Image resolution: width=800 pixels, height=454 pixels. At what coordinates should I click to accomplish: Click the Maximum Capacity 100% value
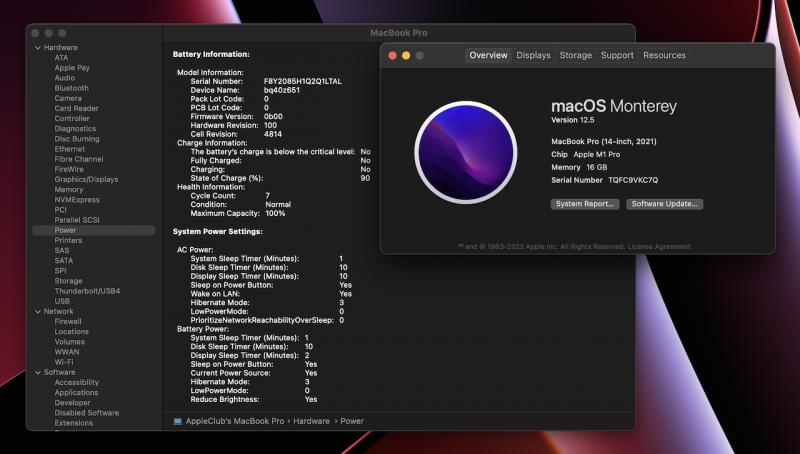pos(275,213)
